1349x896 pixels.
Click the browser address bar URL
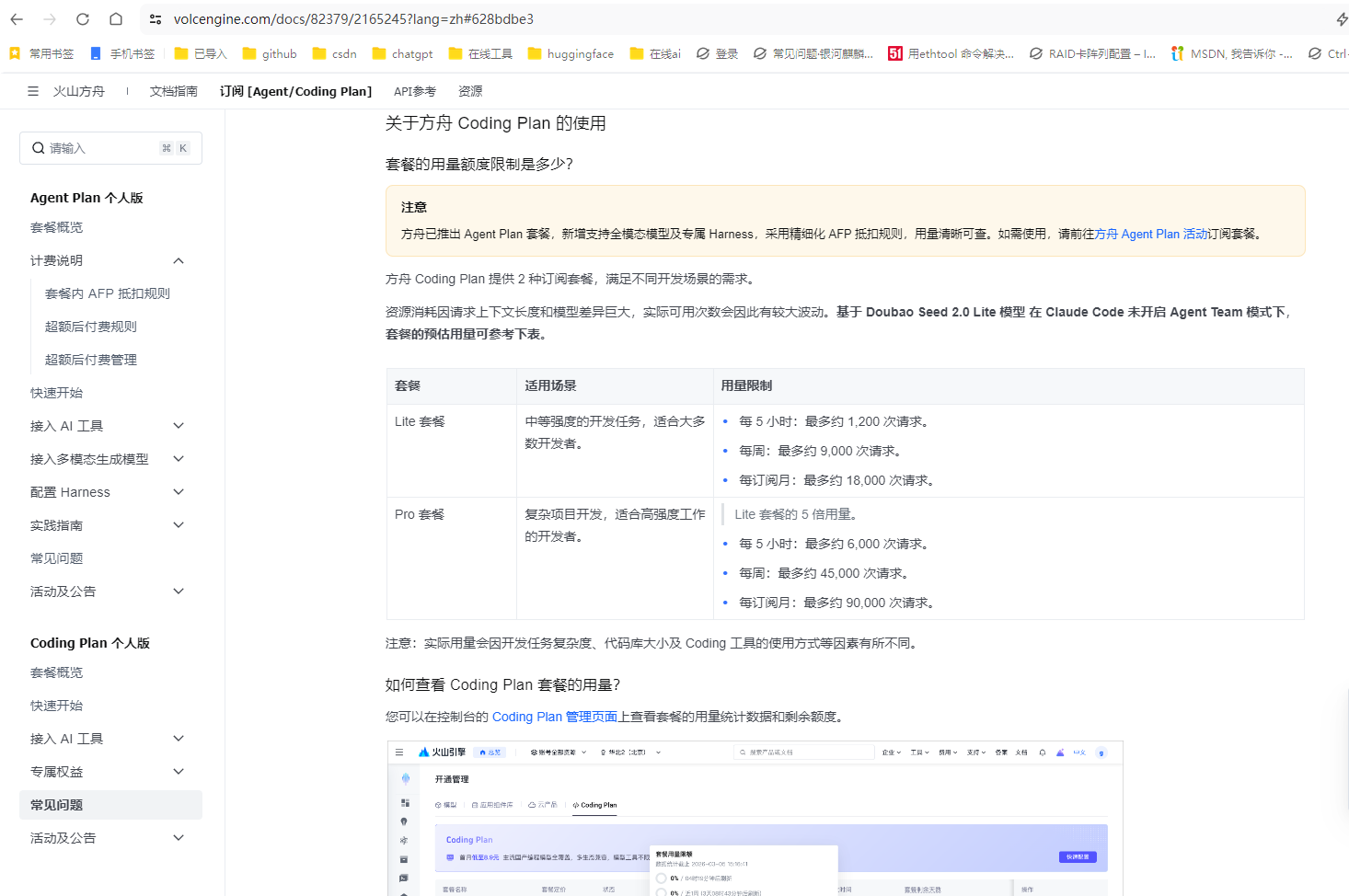(x=353, y=18)
